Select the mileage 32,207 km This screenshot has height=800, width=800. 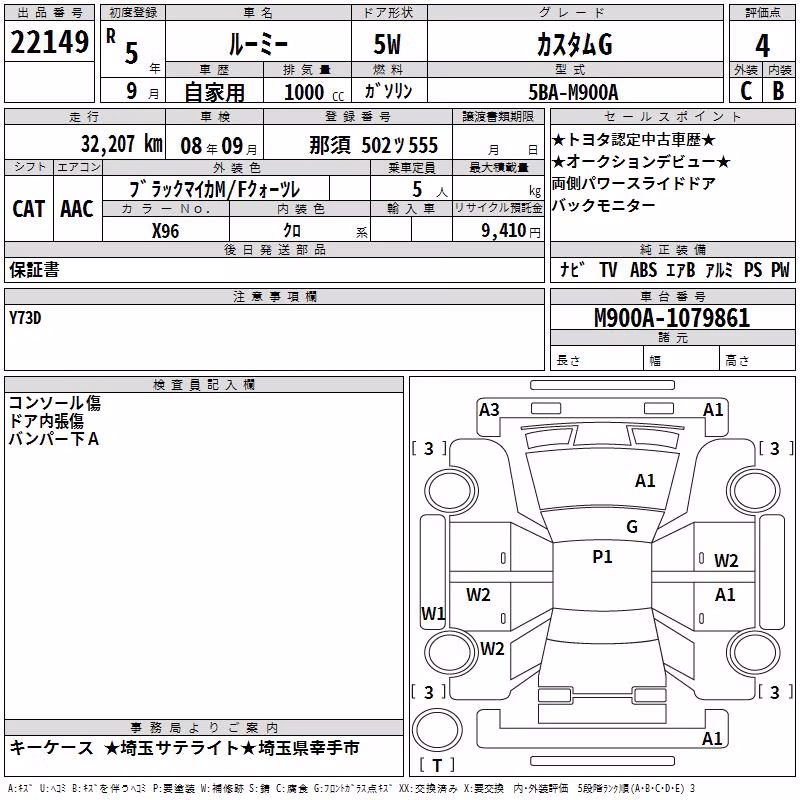[121, 144]
